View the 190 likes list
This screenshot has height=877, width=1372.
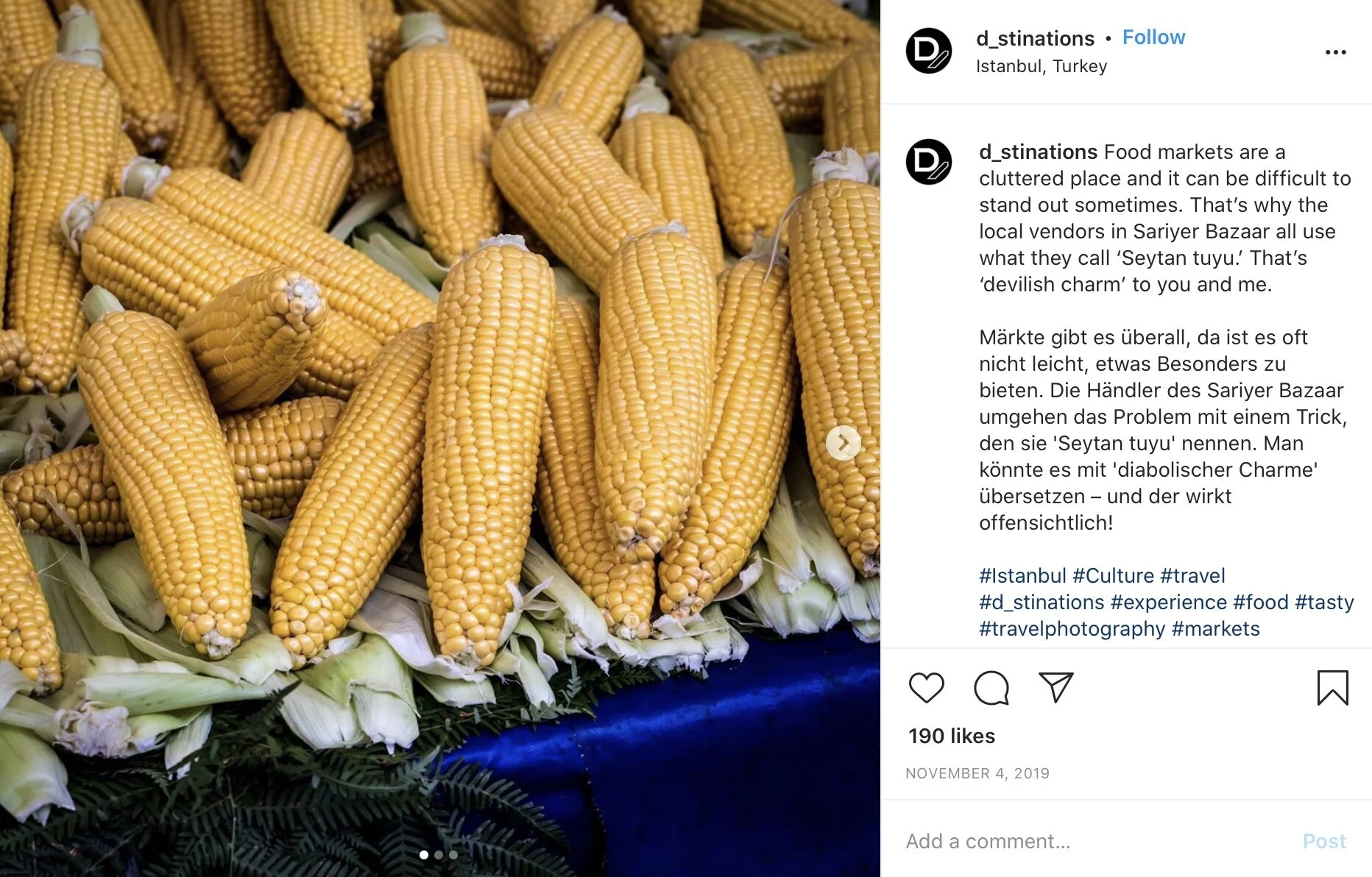click(x=951, y=736)
